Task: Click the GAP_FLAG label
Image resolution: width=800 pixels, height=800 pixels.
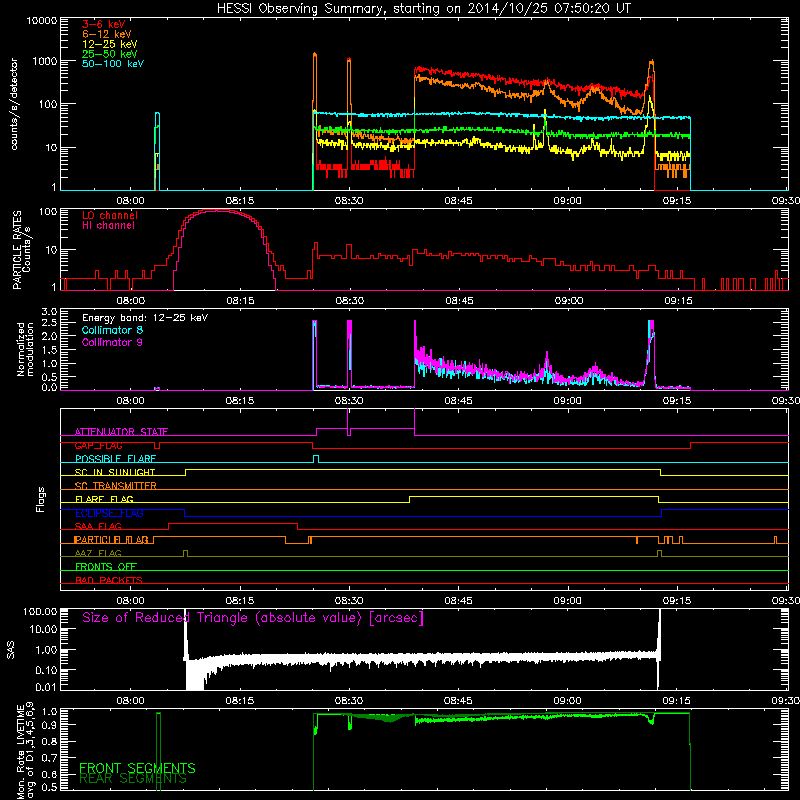Action: (98, 445)
